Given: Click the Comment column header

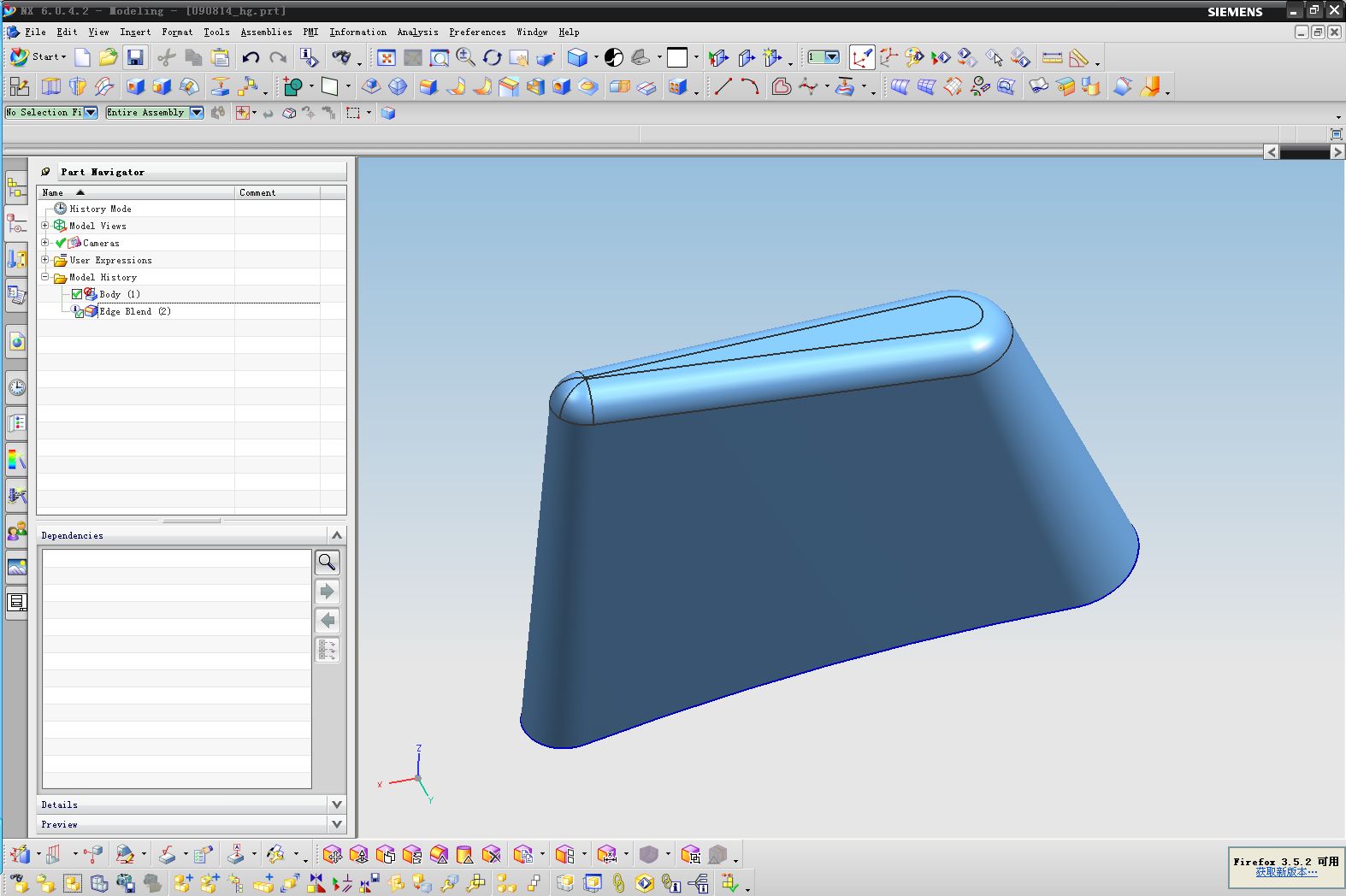Looking at the screenshot, I should 277,192.
